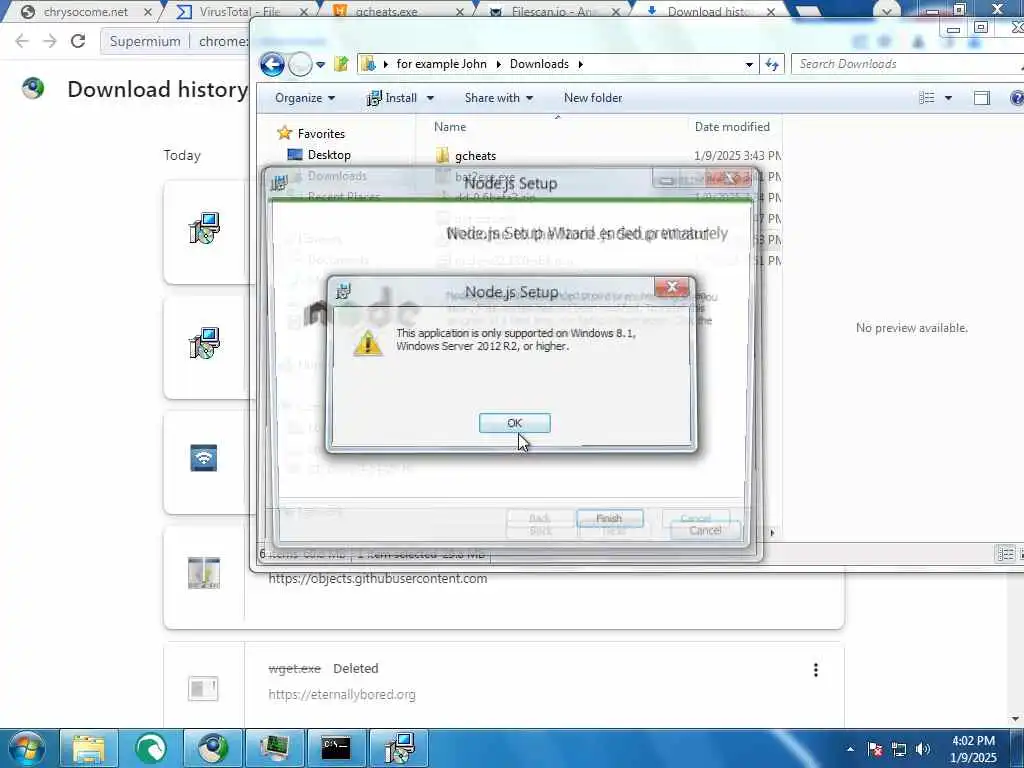Click OK in the Node.js Setup warning dialog
Screen dimensions: 1024x768
point(515,423)
